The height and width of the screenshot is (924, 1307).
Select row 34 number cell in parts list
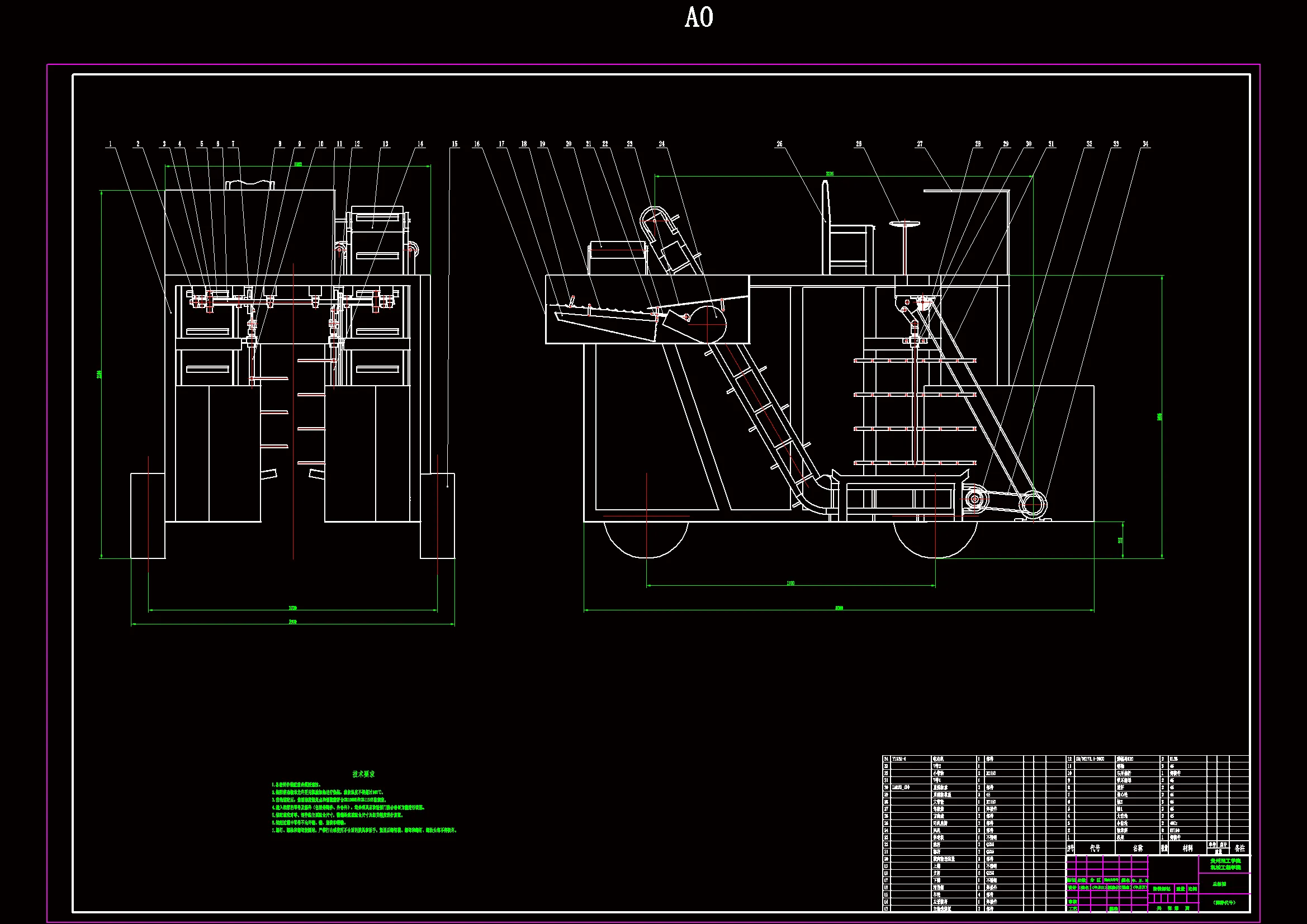[x=885, y=759]
